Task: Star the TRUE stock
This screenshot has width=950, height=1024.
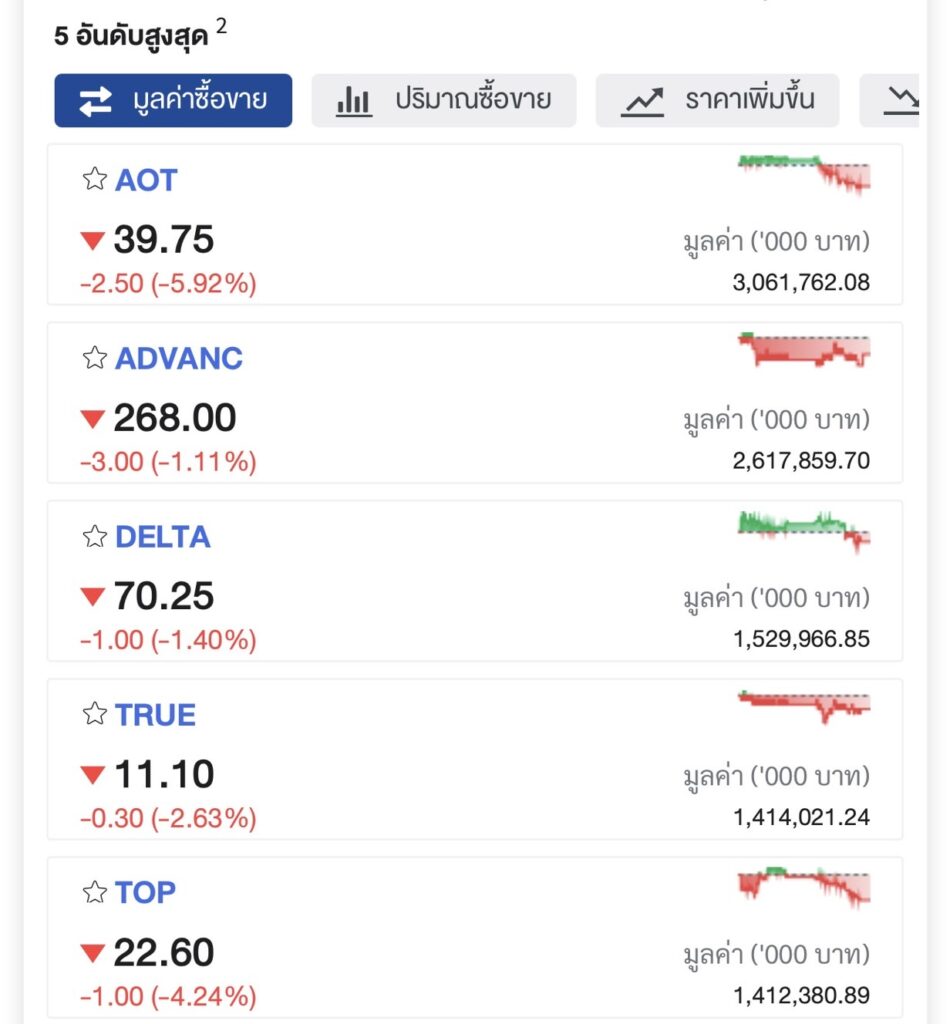Action: point(95,714)
